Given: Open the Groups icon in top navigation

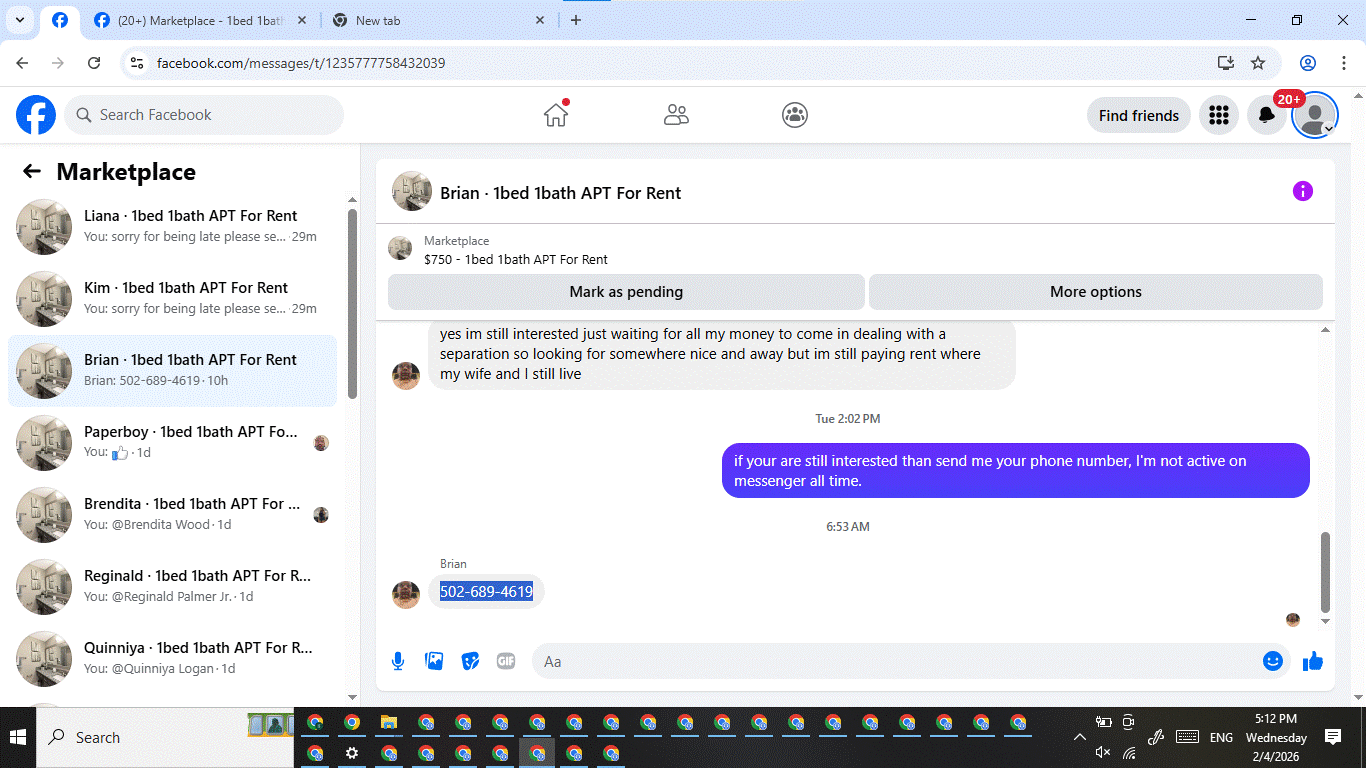Looking at the screenshot, I should click(795, 115).
